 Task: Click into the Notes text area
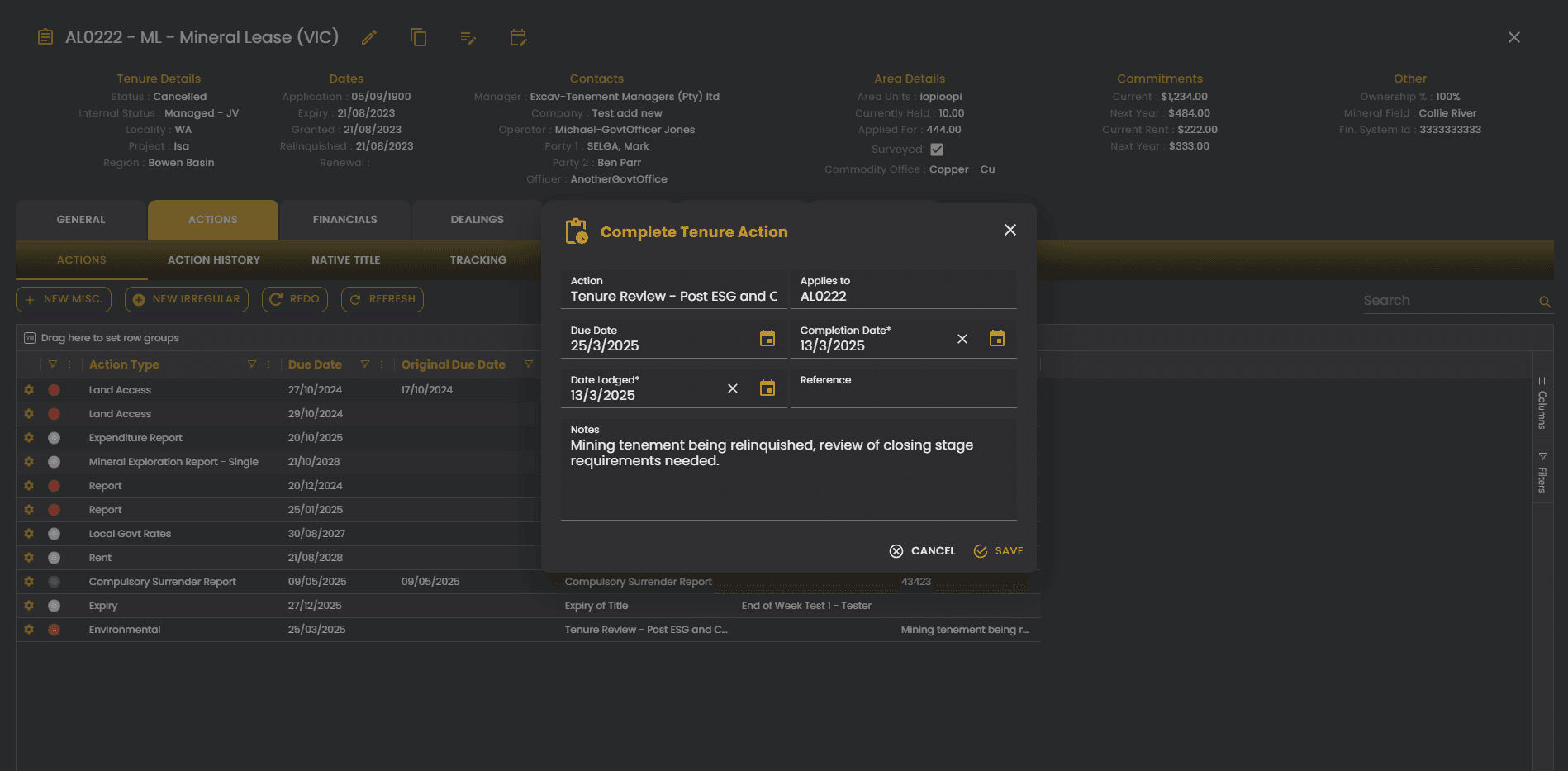tap(789, 469)
